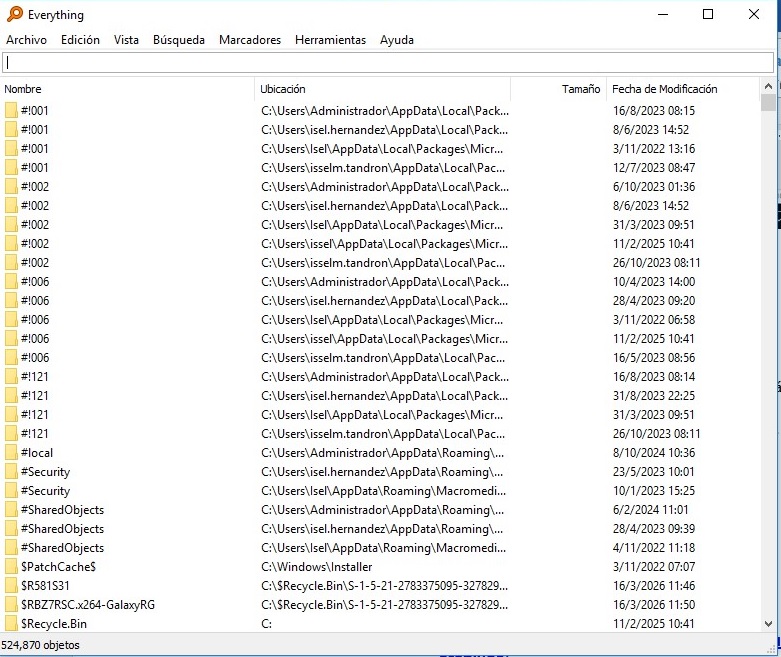
Task: Click folder icon of #!121 dated 16/8/2023 08:14
Action: pos(11,376)
